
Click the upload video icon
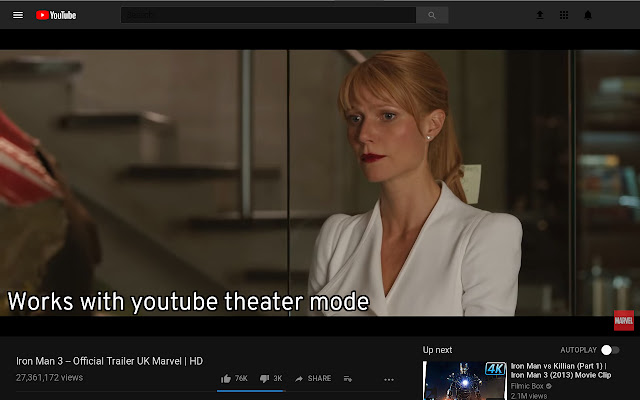point(540,15)
